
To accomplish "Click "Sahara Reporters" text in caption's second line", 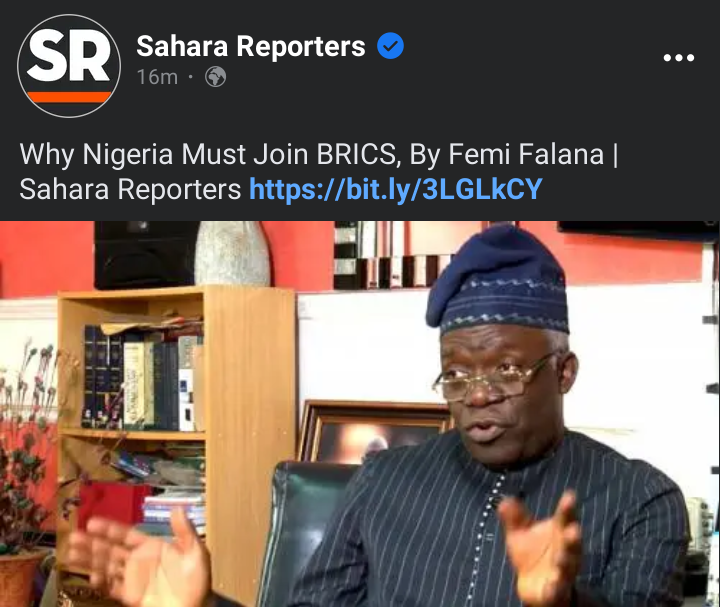I will [130, 189].
